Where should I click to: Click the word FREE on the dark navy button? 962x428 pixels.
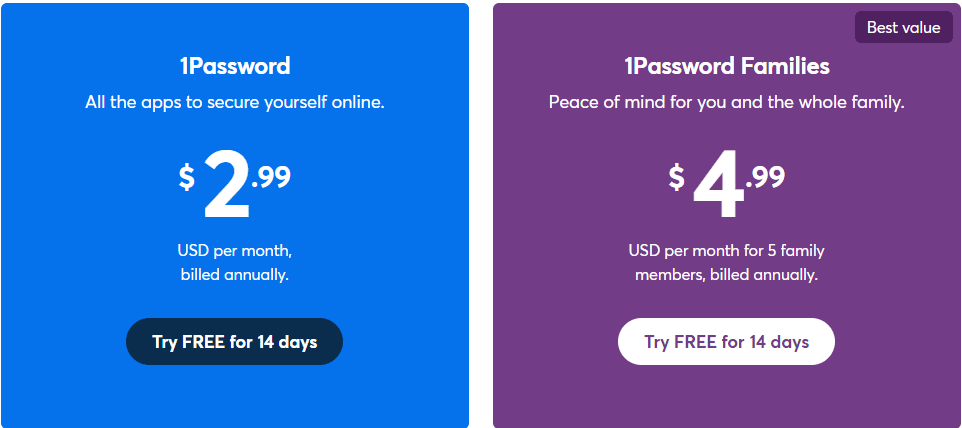[203, 342]
